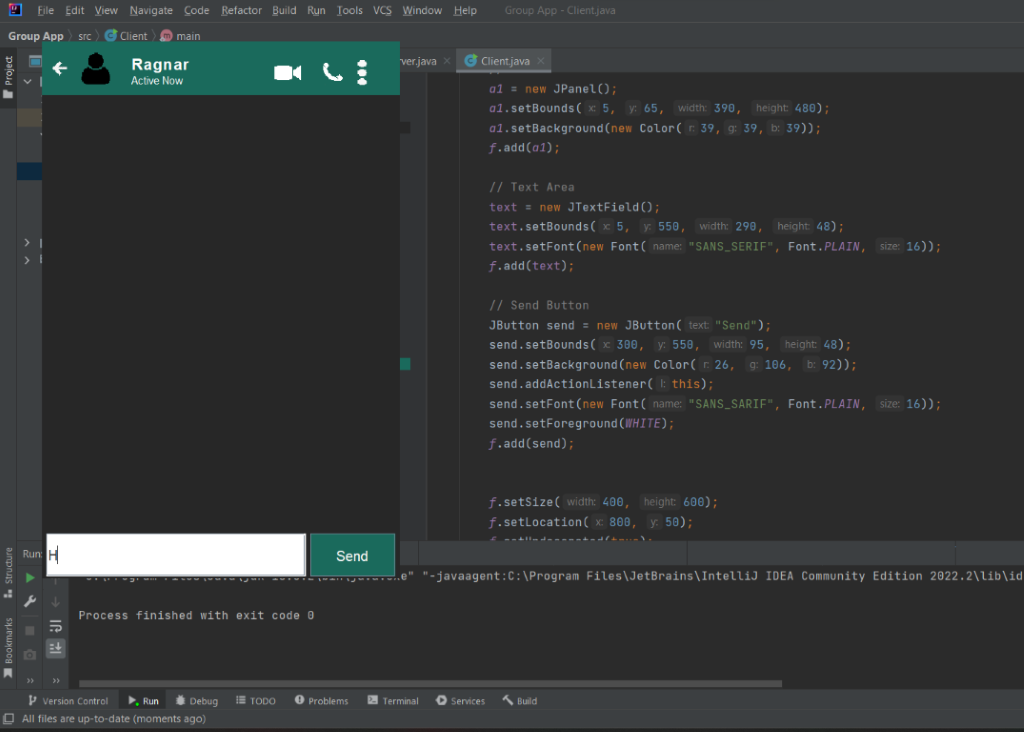This screenshot has width=1024, height=732.
Task: Open the Structure tool window
Action: [8, 573]
